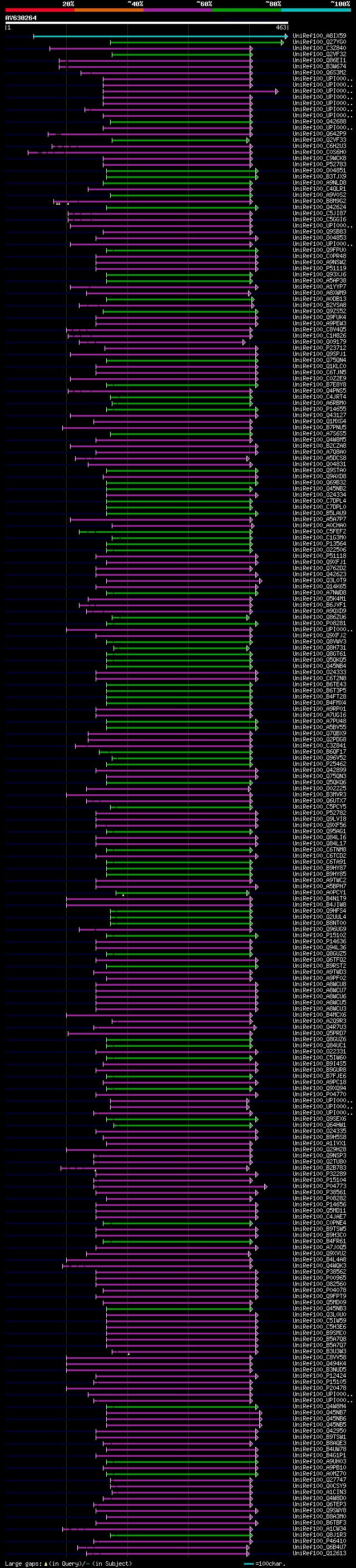Click the white query sequence ruler bar
Viewport: 356px width, 1568px height.
click(x=147, y=22)
